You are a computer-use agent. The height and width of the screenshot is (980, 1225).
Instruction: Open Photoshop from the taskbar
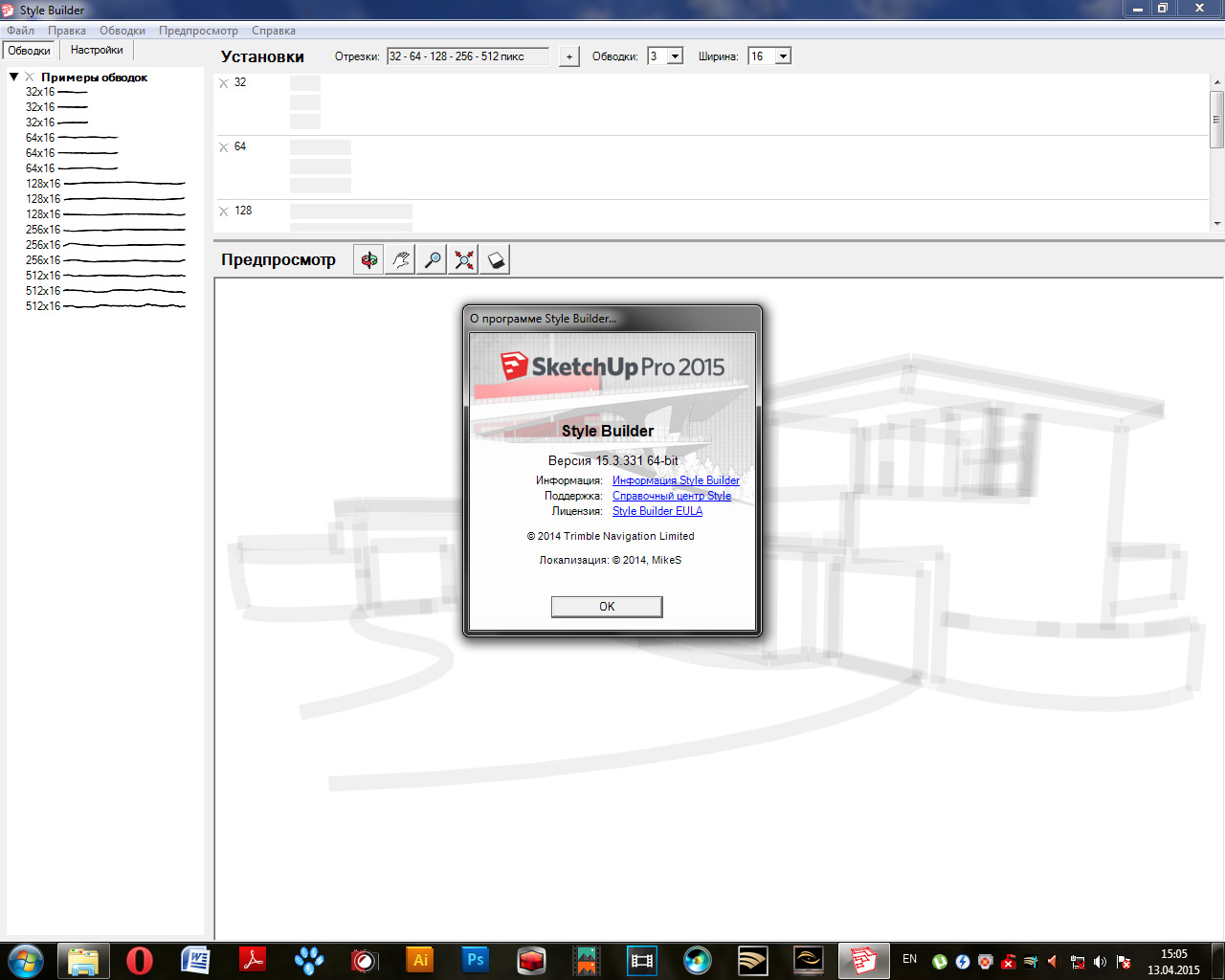click(475, 960)
